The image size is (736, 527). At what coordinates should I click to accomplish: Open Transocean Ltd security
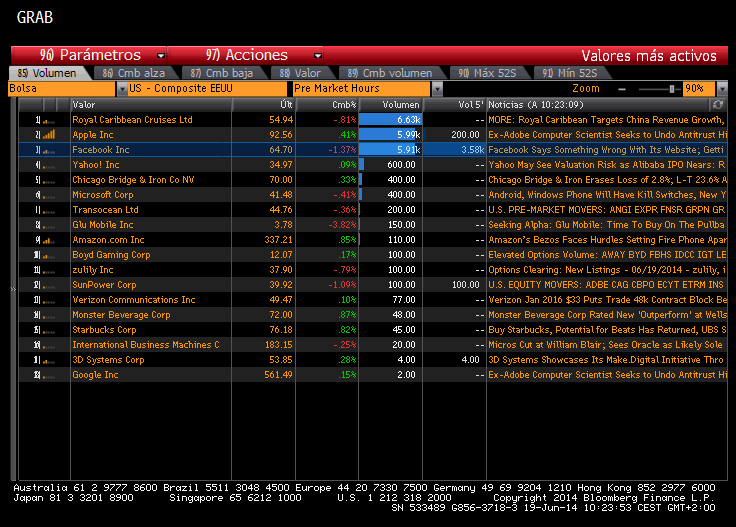coord(106,210)
